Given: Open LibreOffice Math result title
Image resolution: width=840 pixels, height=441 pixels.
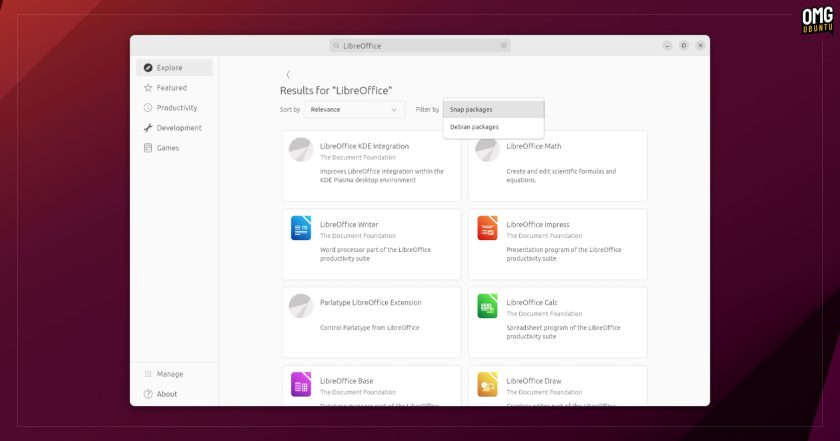Looking at the screenshot, I should [x=534, y=146].
